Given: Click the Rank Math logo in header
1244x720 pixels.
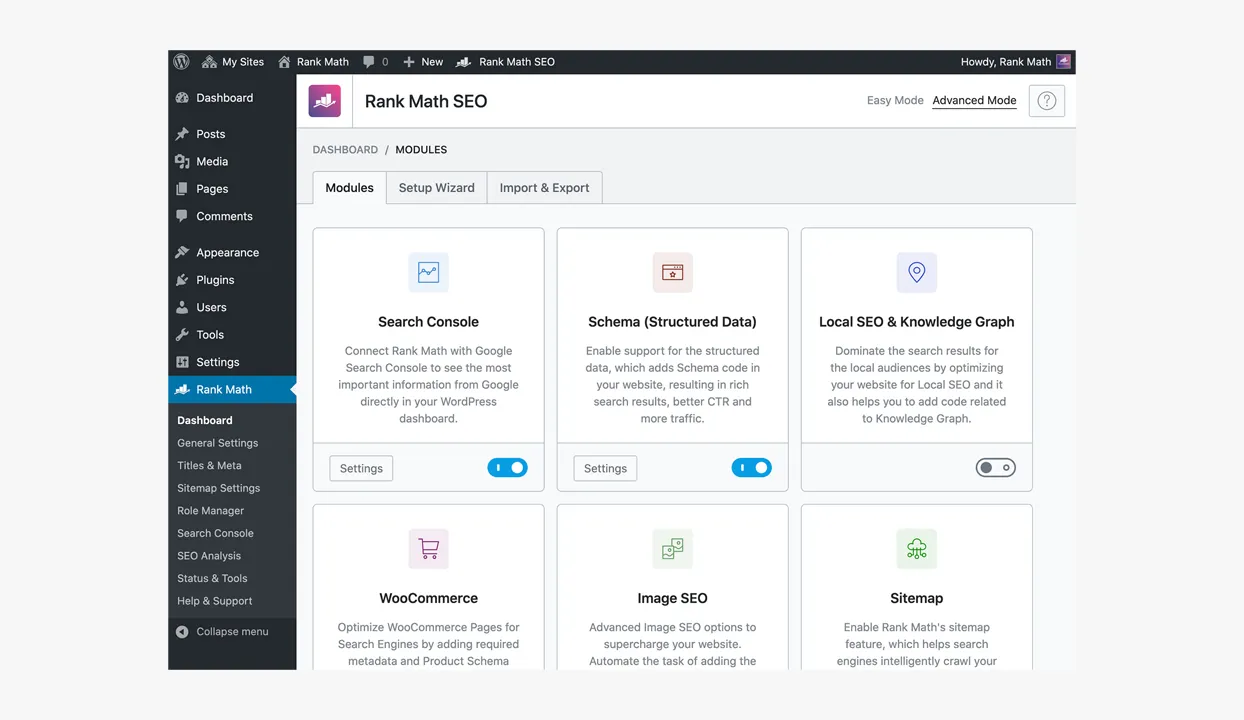Looking at the screenshot, I should click(325, 101).
